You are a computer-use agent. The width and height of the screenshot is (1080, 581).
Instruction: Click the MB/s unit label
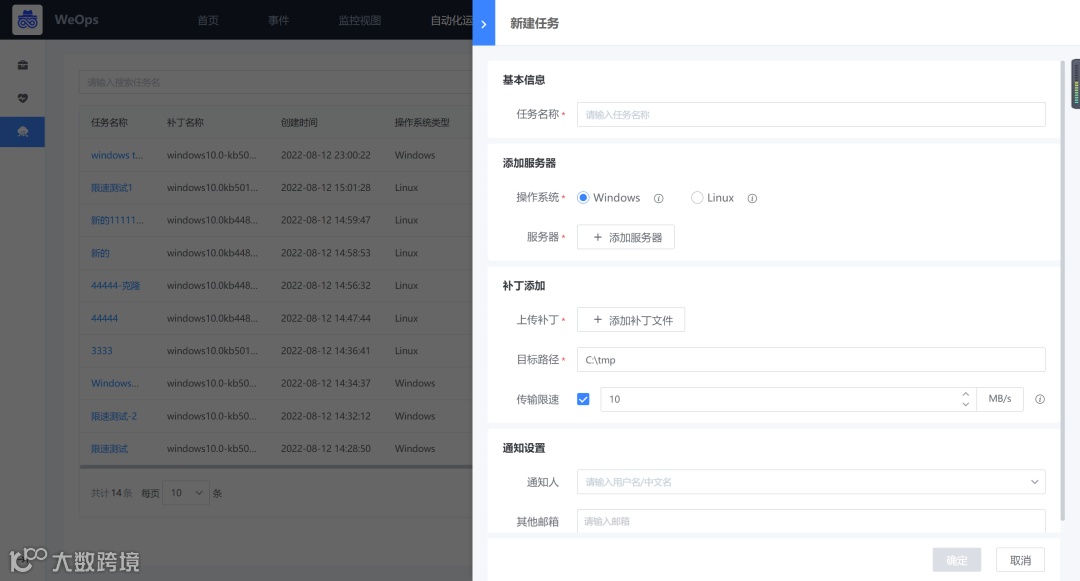(999, 399)
